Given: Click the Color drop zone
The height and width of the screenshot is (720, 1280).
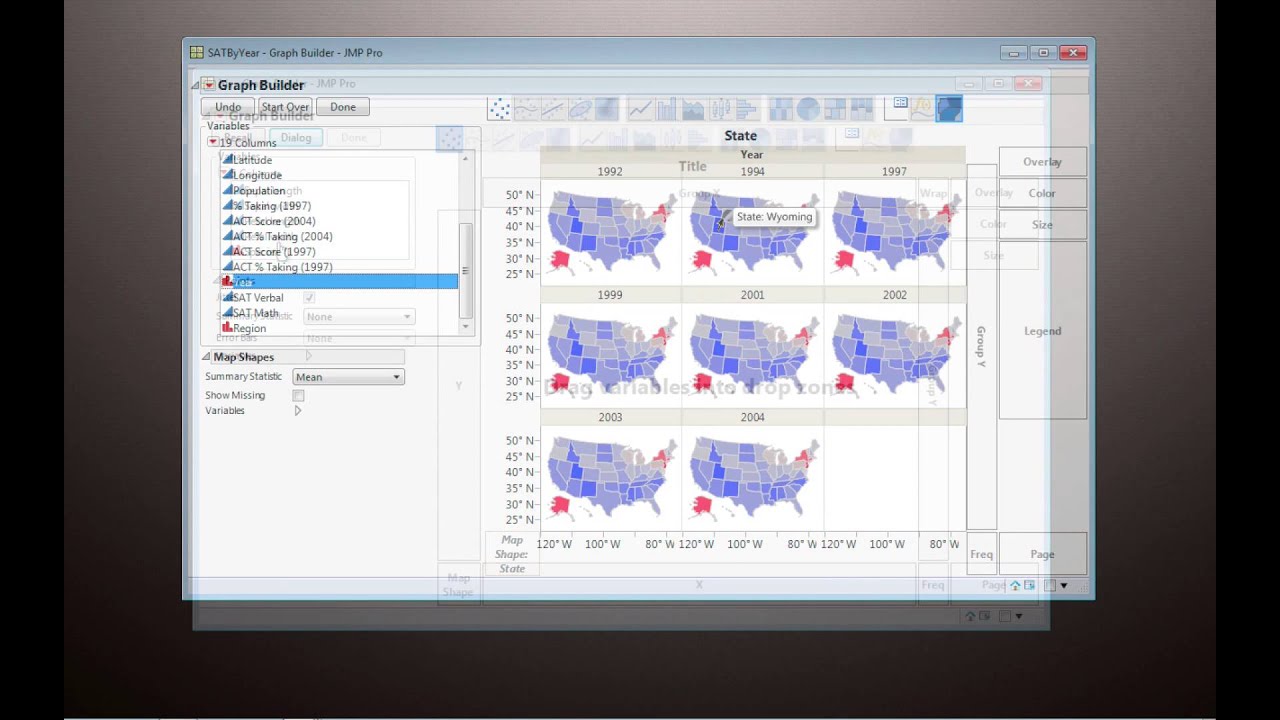Looking at the screenshot, I should click(x=1042, y=194).
